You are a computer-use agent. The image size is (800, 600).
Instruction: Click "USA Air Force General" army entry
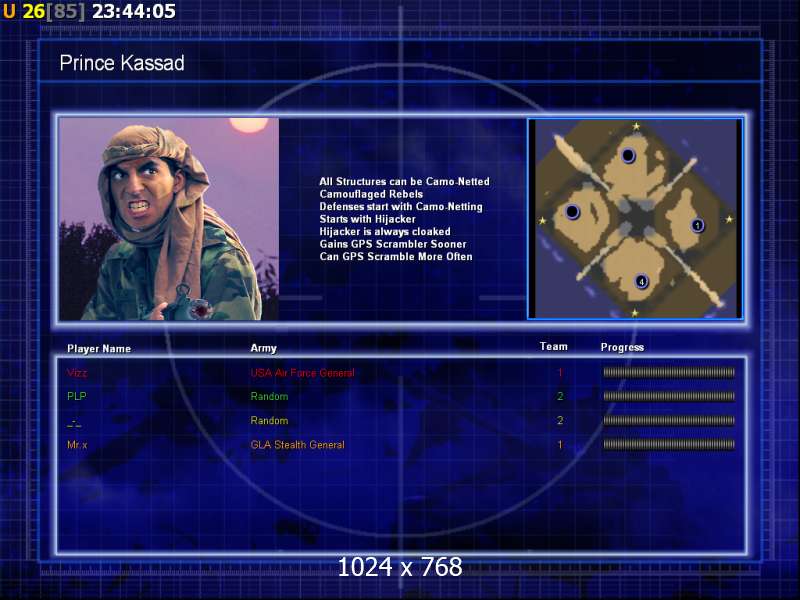(303, 373)
